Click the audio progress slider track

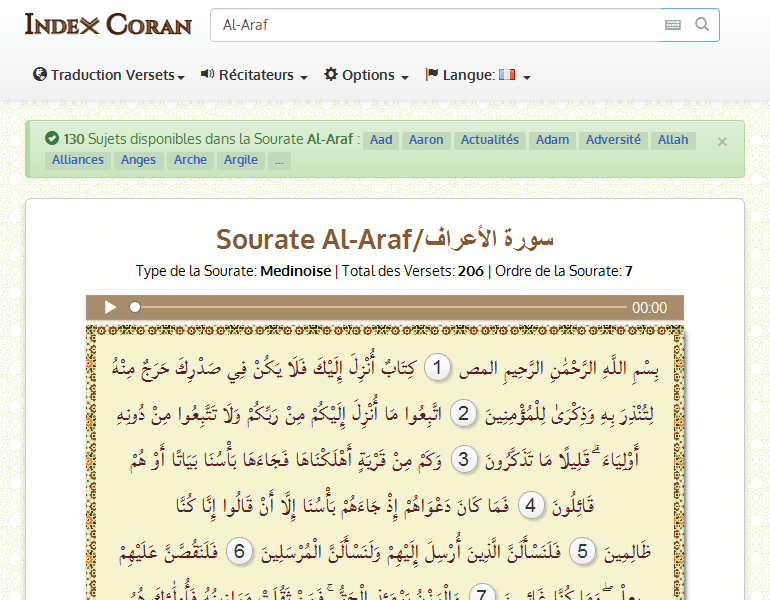(380, 308)
